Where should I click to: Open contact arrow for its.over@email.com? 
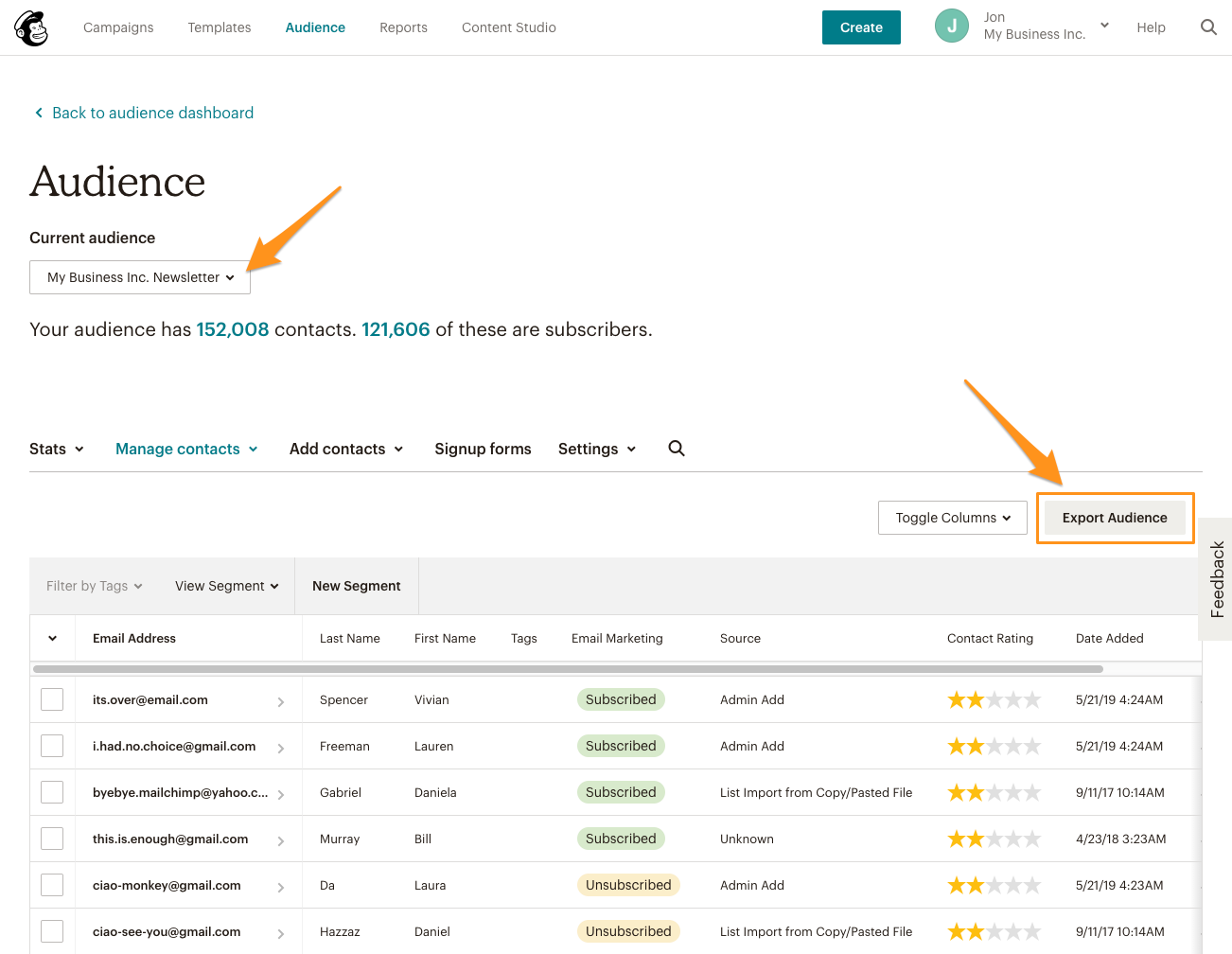tap(281, 701)
